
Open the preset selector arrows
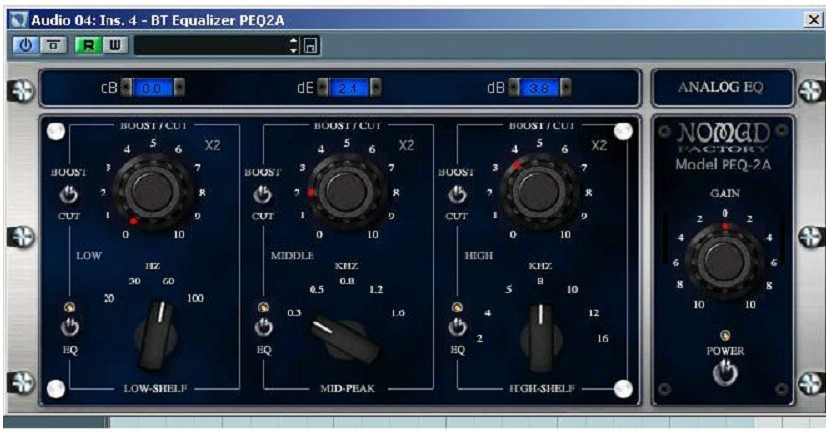pyautogui.click(x=293, y=45)
